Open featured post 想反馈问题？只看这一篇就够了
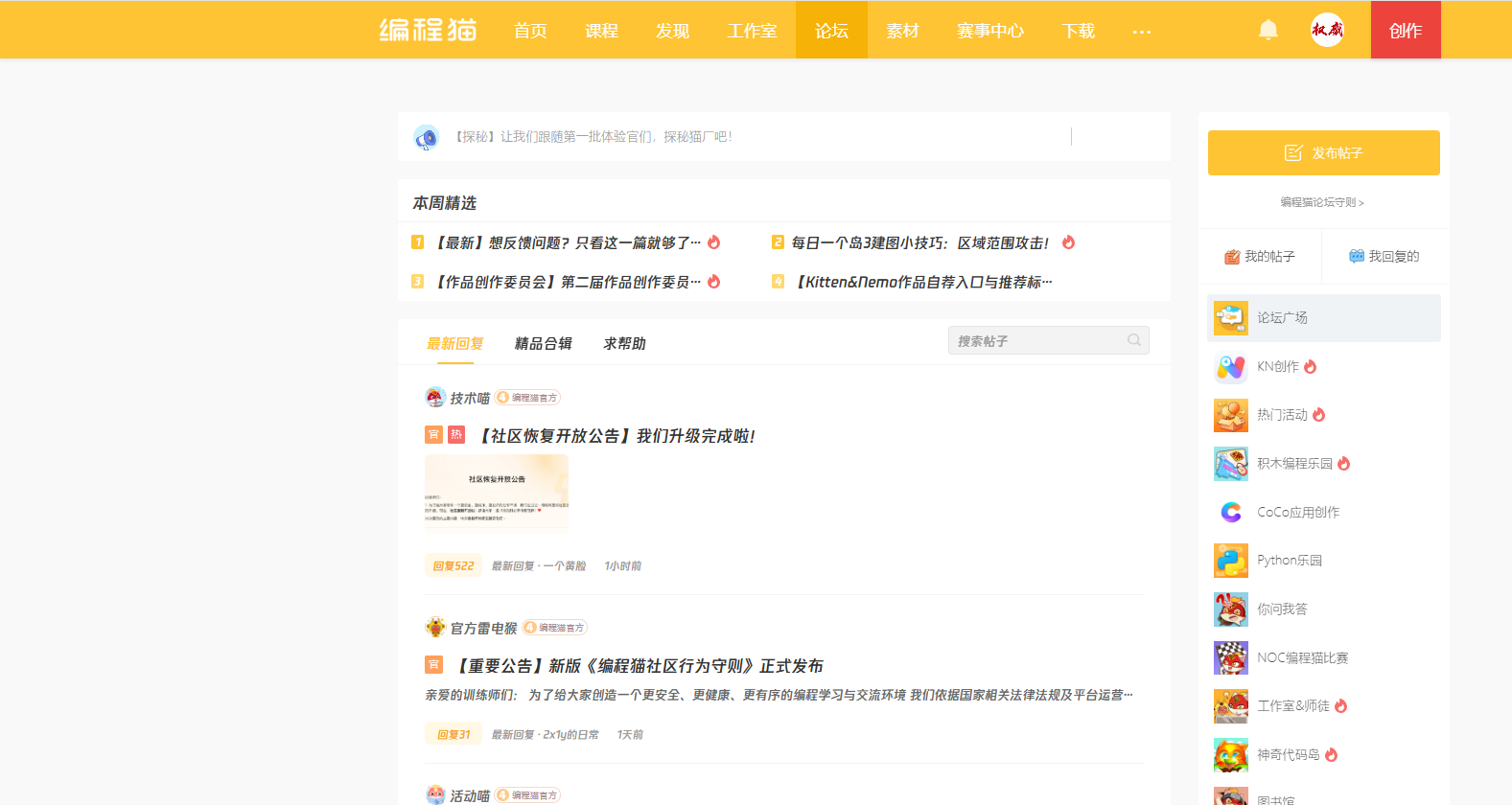Screen dimensions: 1512x805 click(x=568, y=243)
